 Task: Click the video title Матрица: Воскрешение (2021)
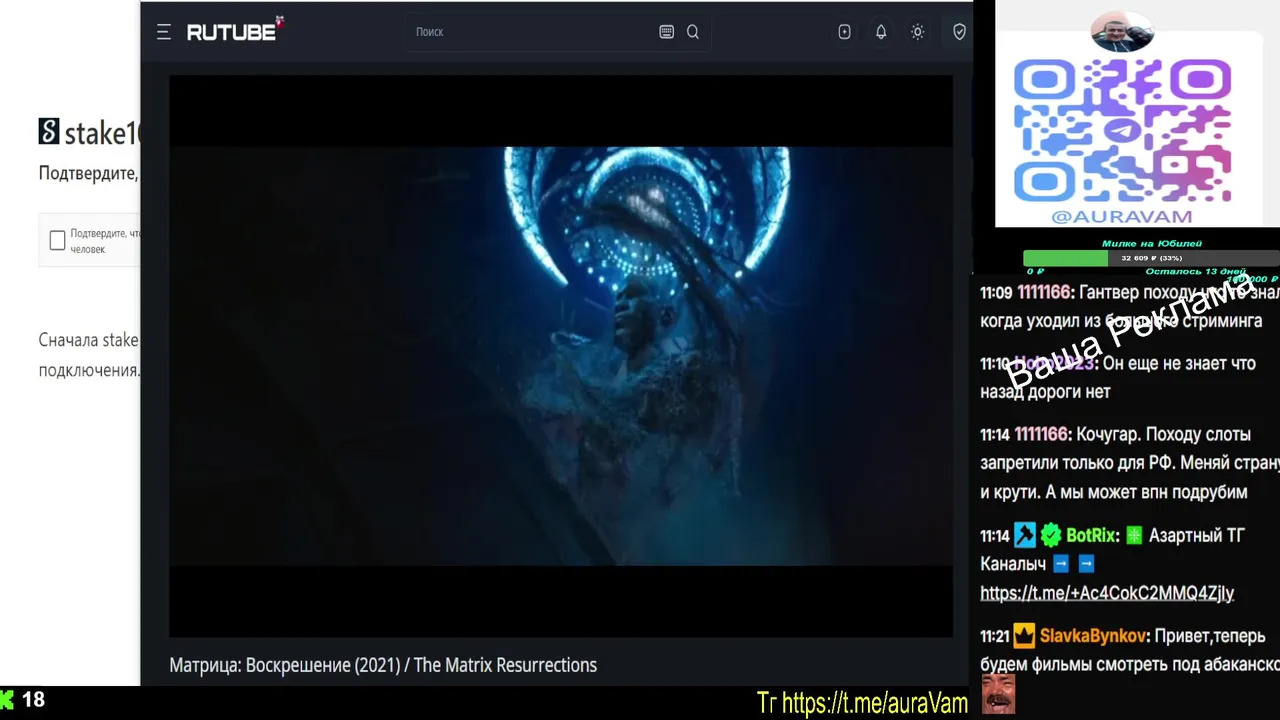click(383, 665)
